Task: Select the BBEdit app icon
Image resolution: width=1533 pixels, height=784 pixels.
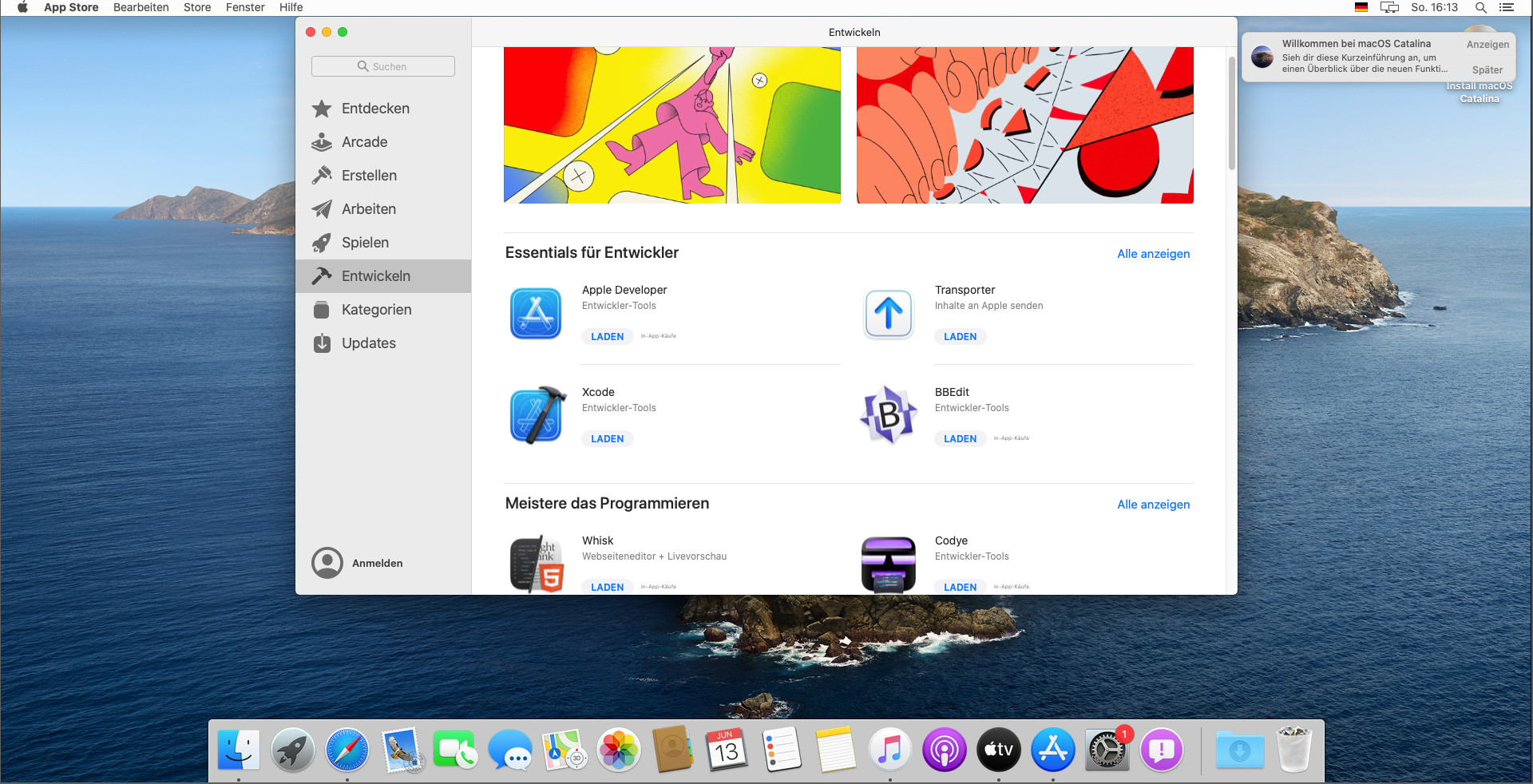Action: [x=889, y=415]
